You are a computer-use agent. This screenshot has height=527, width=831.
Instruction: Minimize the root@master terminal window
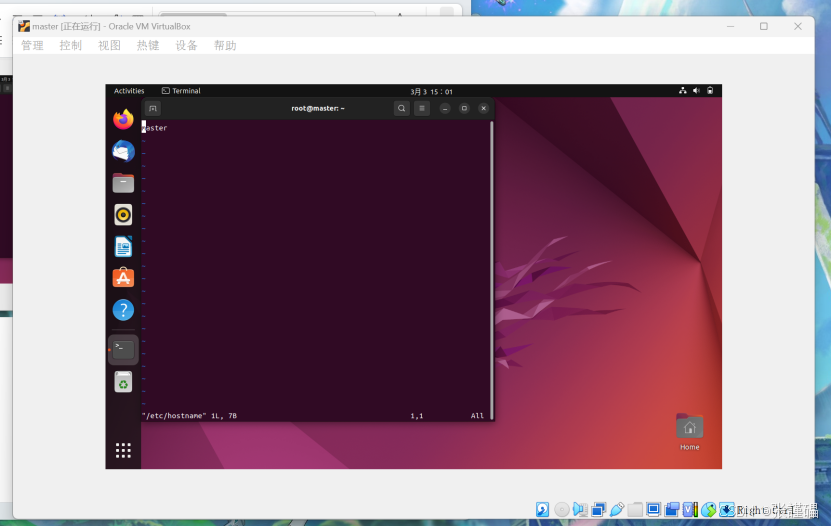point(445,108)
